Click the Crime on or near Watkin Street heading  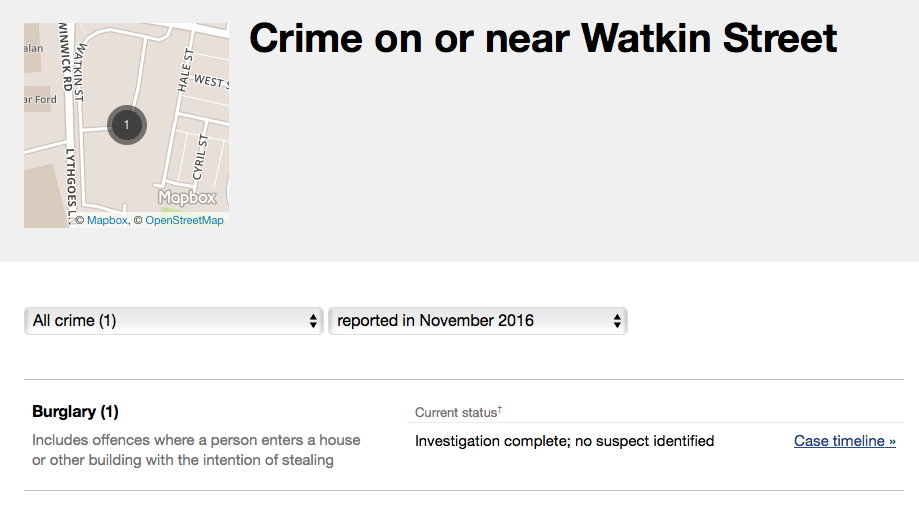[543, 39]
